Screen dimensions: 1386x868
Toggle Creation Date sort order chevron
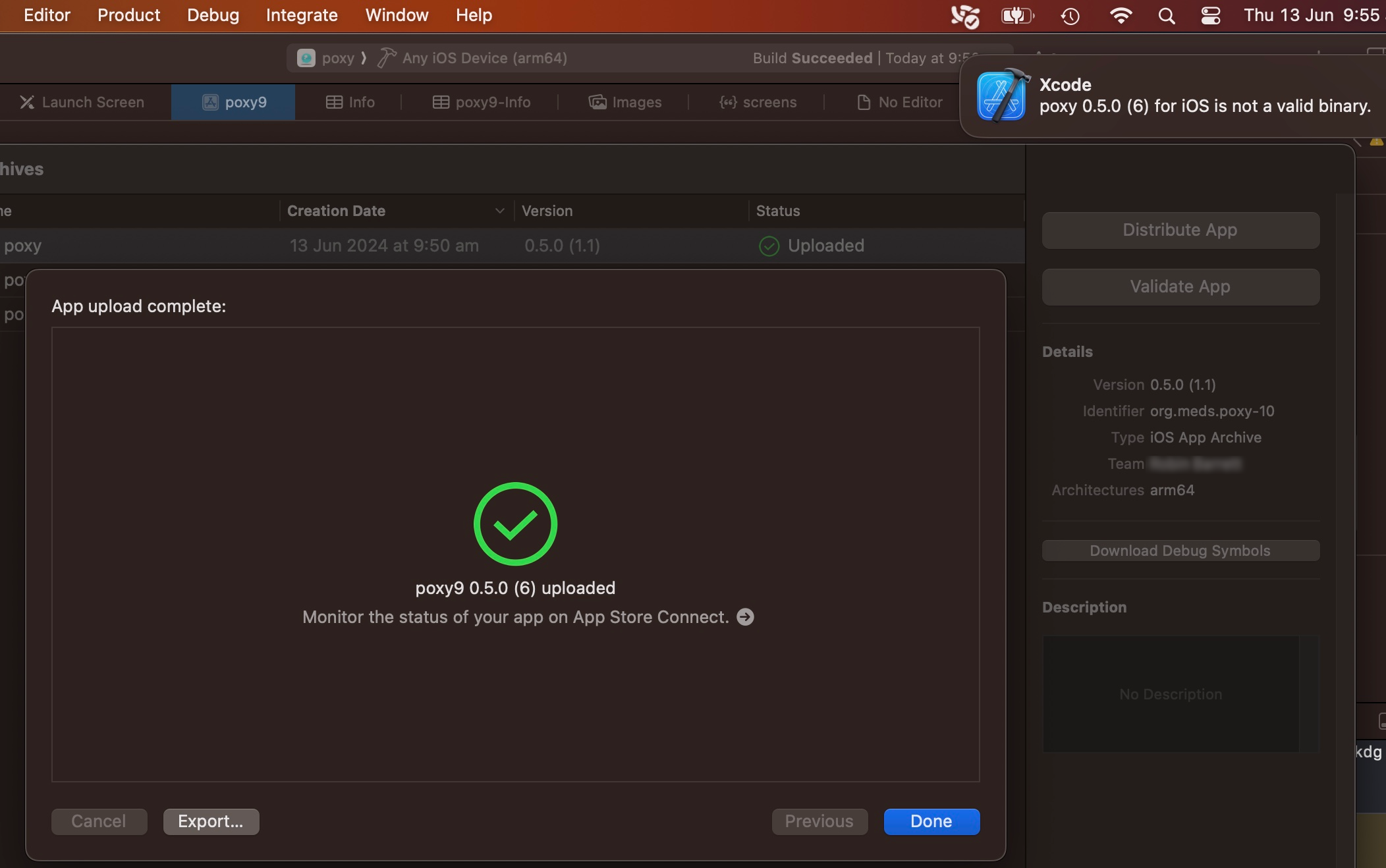(499, 211)
